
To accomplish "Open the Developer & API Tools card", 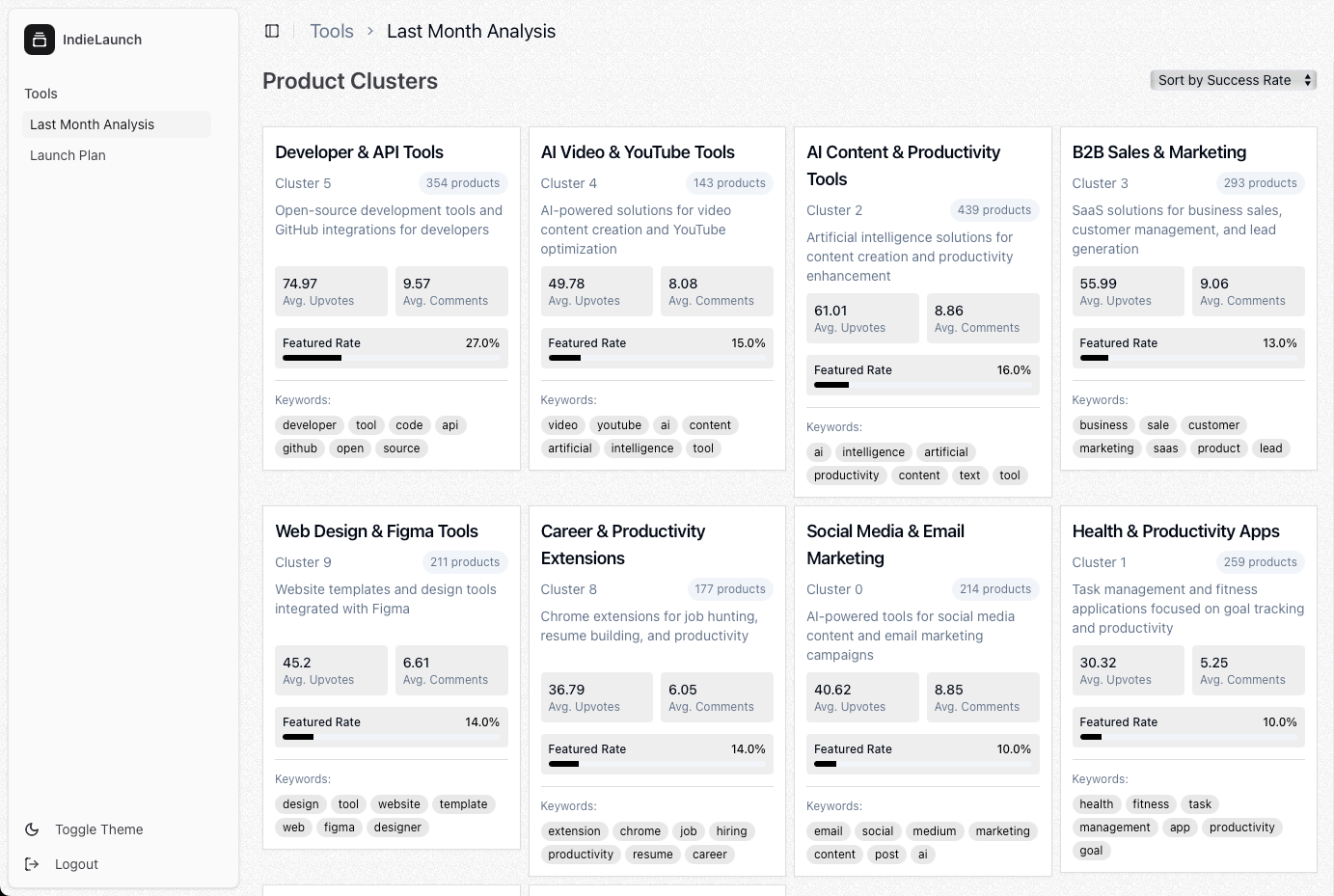I will pos(392,299).
